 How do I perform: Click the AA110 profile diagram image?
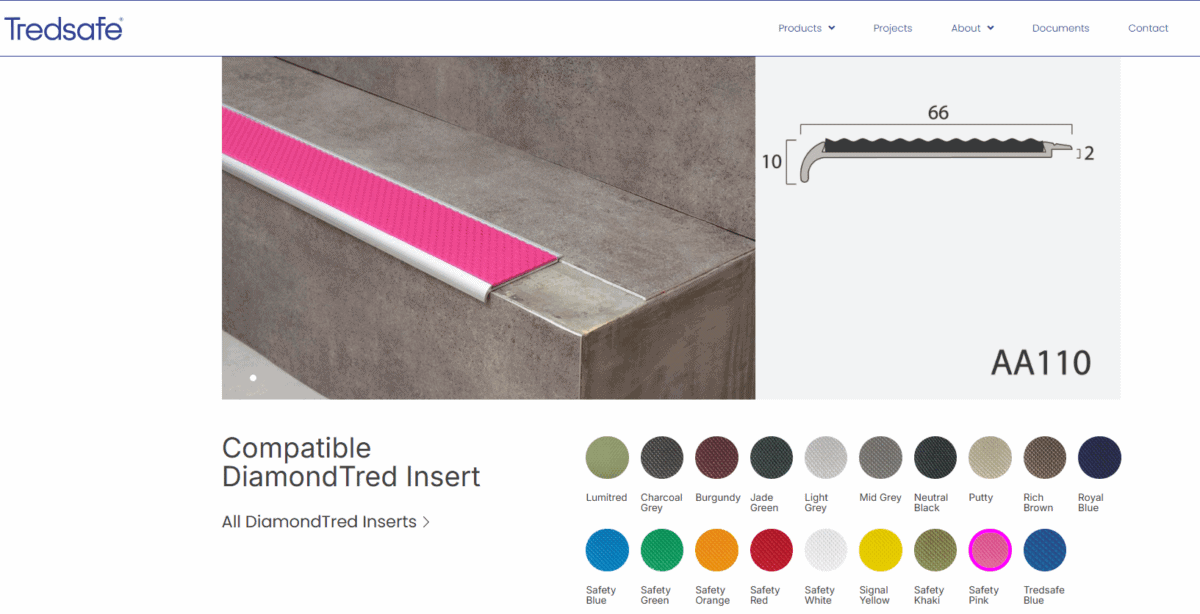coord(938,228)
